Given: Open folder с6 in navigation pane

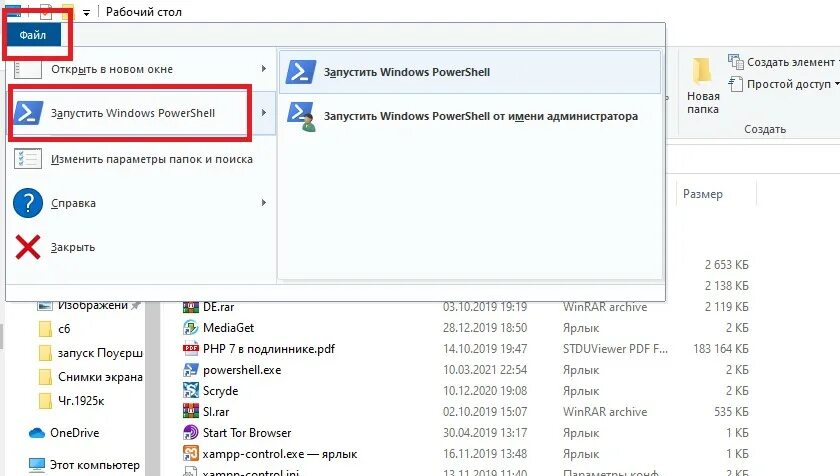Looking at the screenshot, I should [64, 329].
